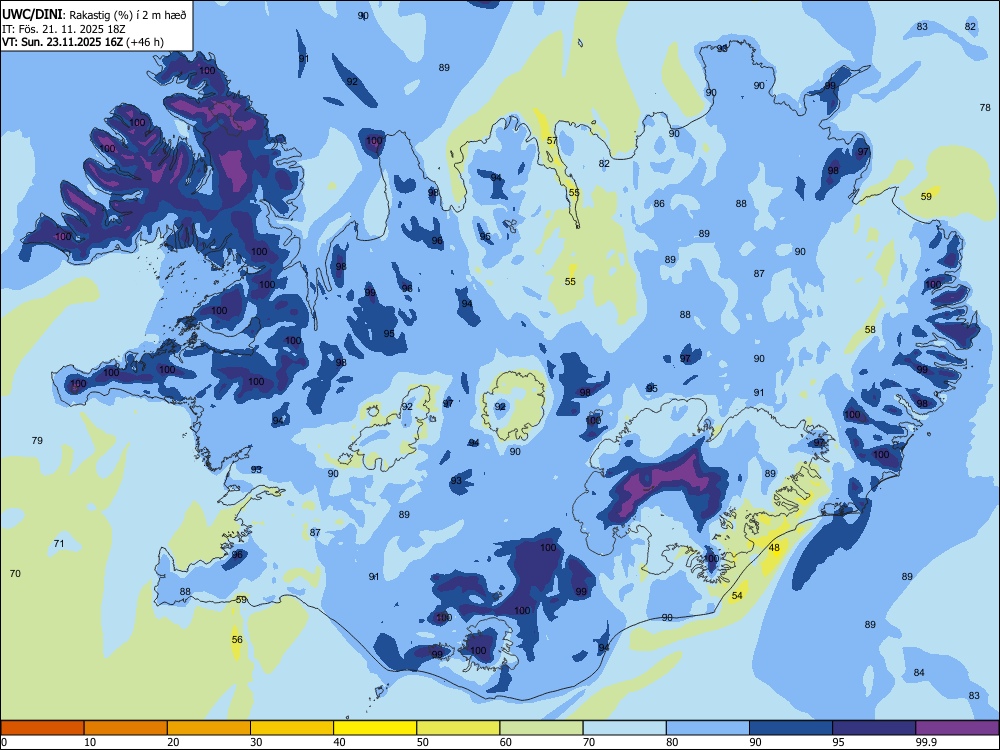Select the 20–30 legend color block
This screenshot has height=750, width=1000.
(x=209, y=728)
